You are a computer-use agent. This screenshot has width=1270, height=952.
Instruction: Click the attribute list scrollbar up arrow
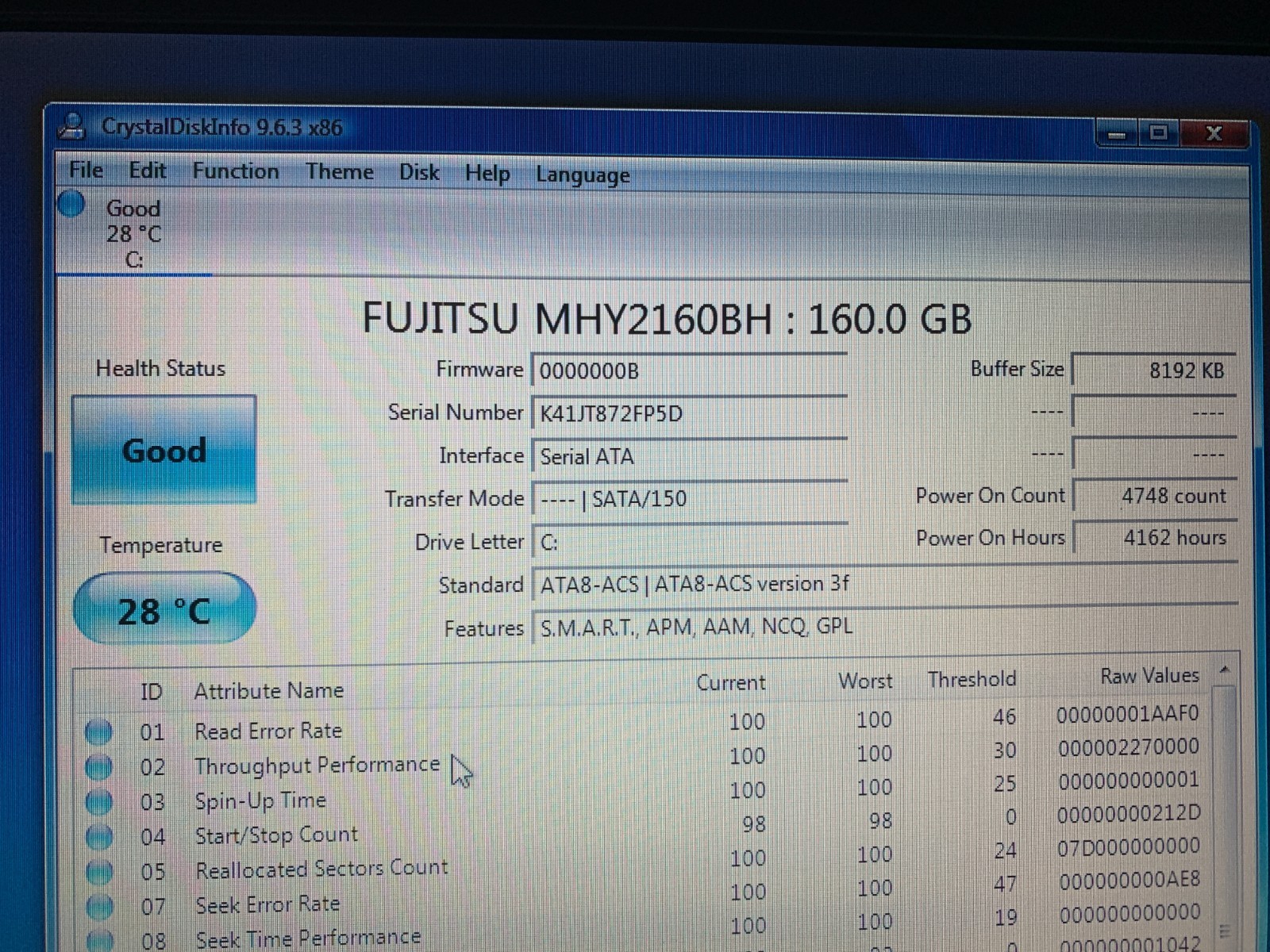(1226, 671)
